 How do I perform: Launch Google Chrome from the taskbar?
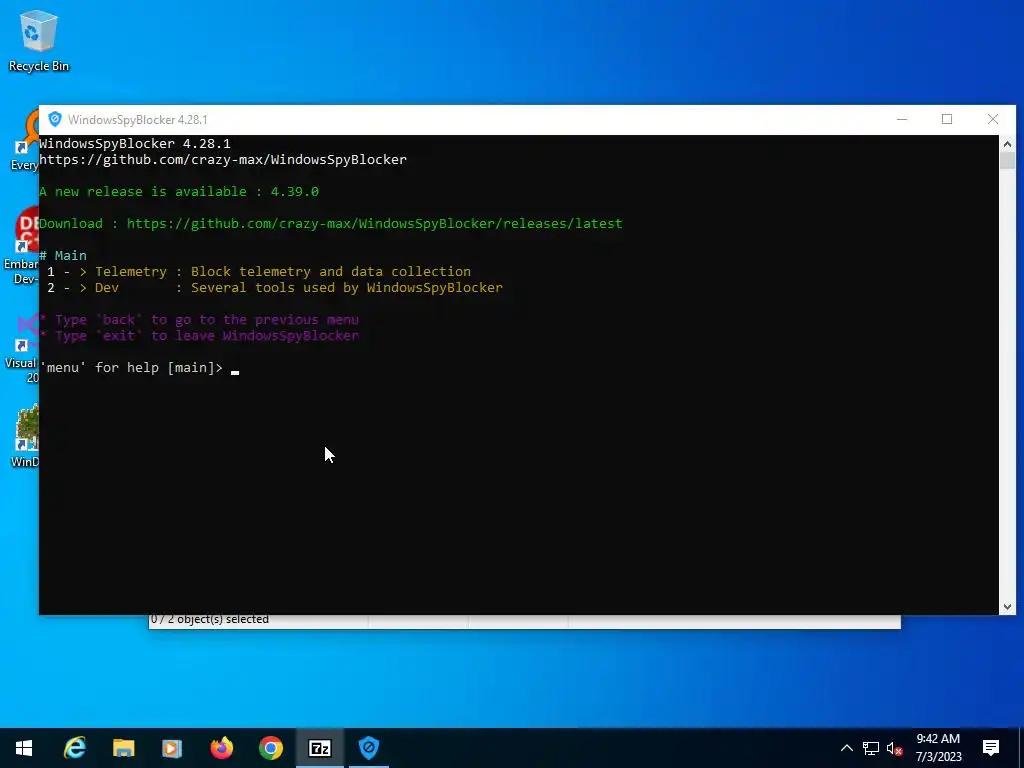pos(270,748)
